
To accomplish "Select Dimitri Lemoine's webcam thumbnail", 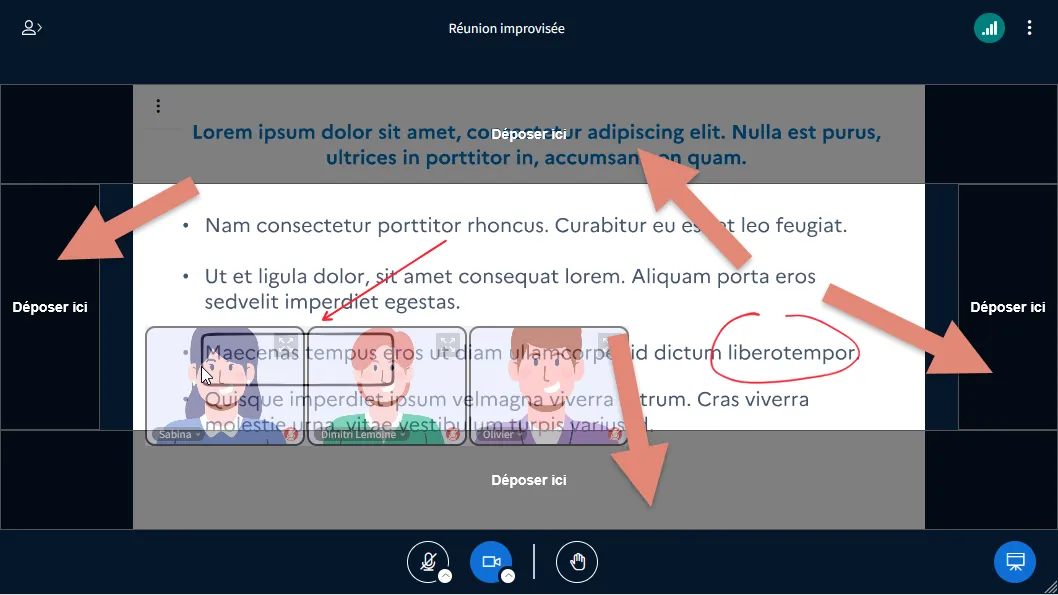I will coord(387,386).
